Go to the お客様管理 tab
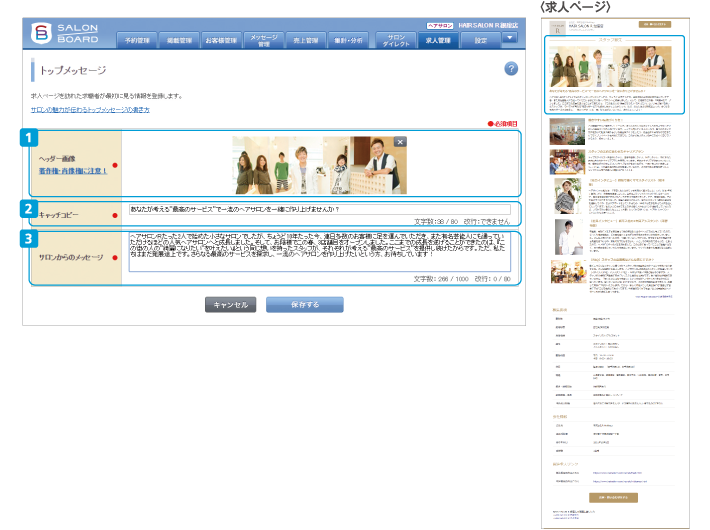This screenshot has width=710, height=530. tap(221, 41)
